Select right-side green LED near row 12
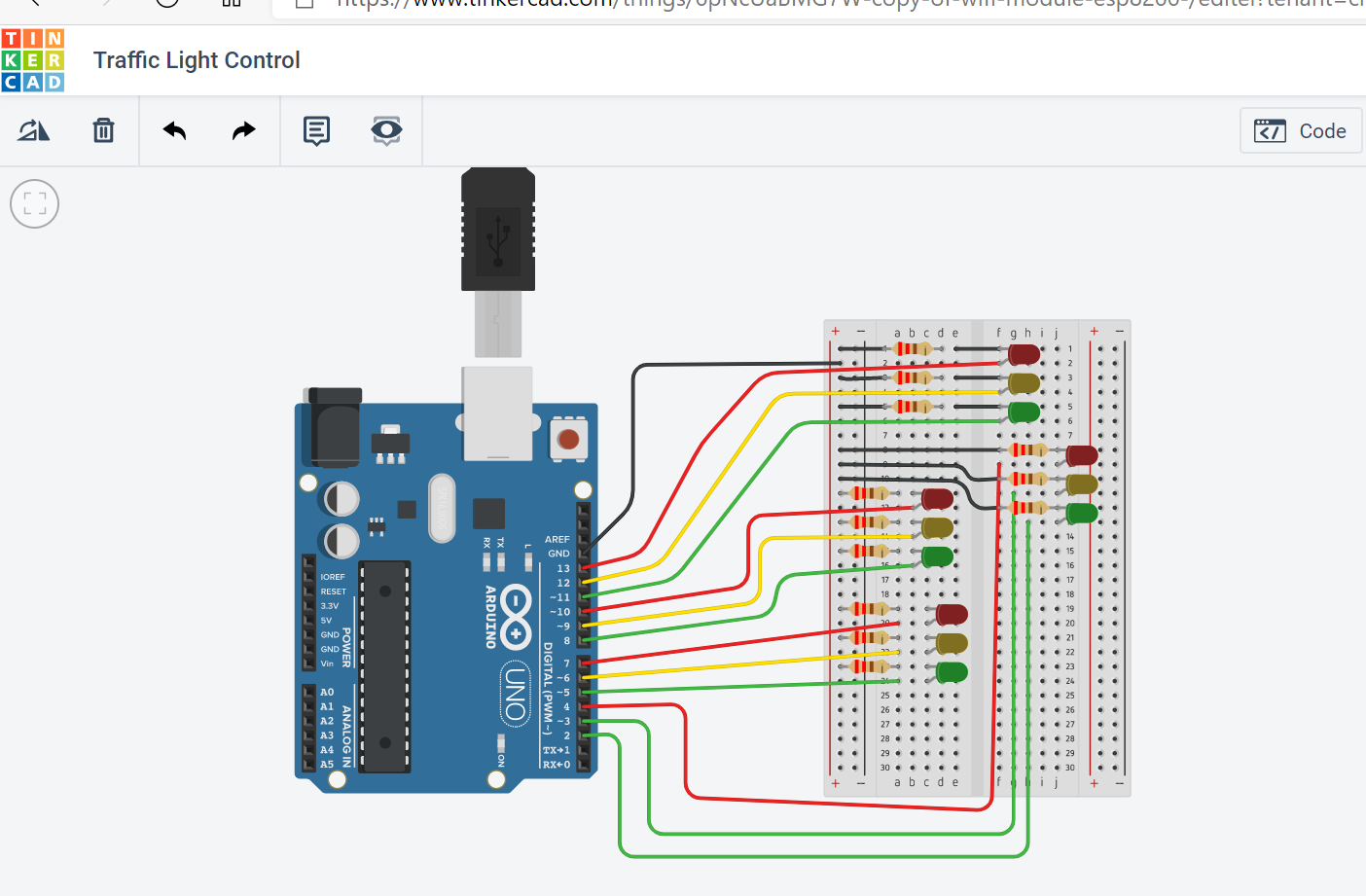 pos(1081,513)
